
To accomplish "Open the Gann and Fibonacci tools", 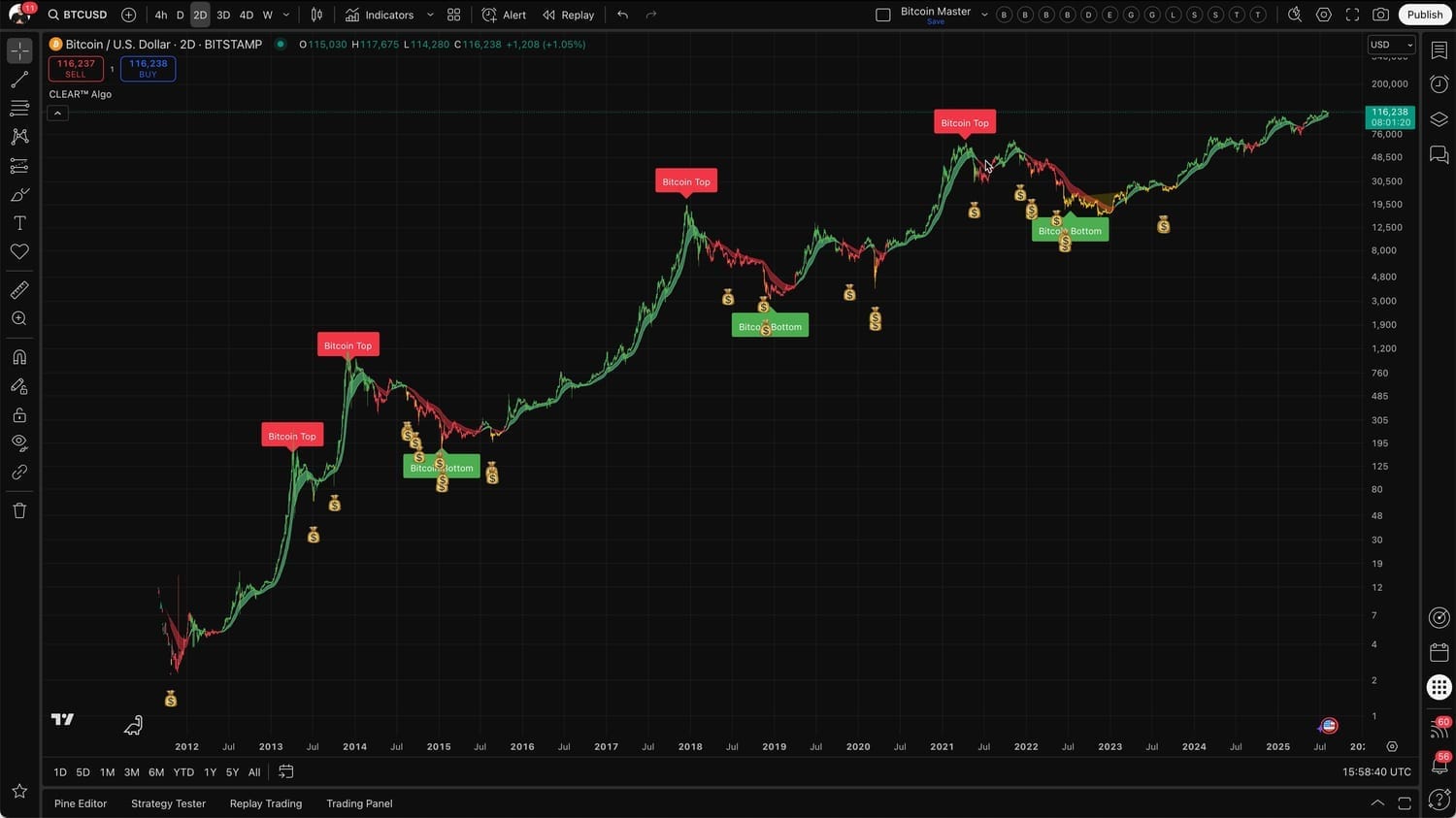I will [19, 108].
